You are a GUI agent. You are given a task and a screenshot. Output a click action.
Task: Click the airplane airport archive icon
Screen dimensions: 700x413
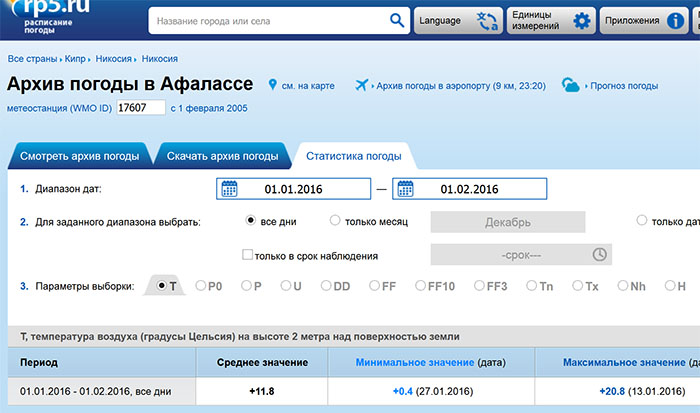[361, 85]
